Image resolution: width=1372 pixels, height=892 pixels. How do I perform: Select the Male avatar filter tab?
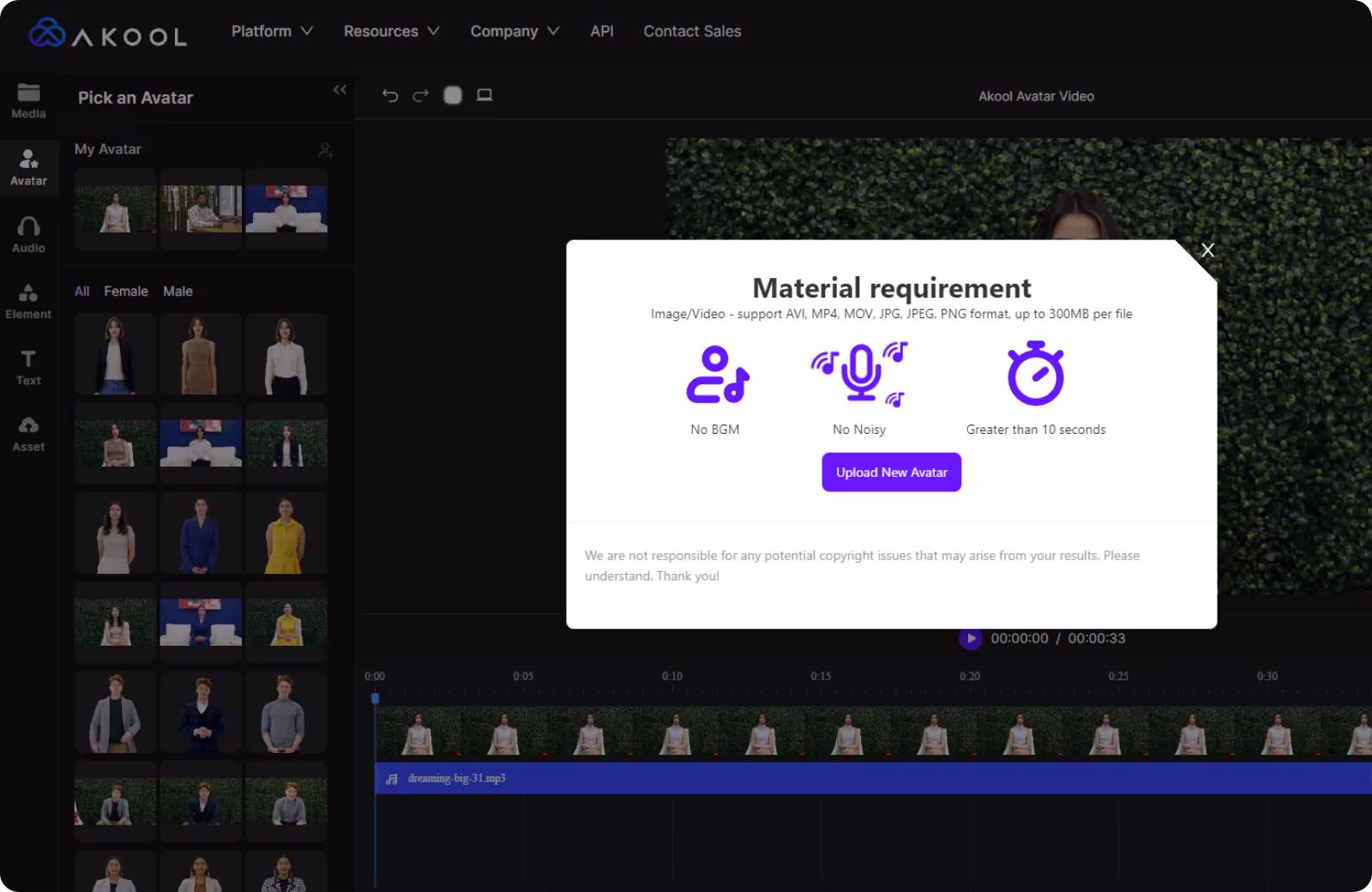click(x=178, y=292)
